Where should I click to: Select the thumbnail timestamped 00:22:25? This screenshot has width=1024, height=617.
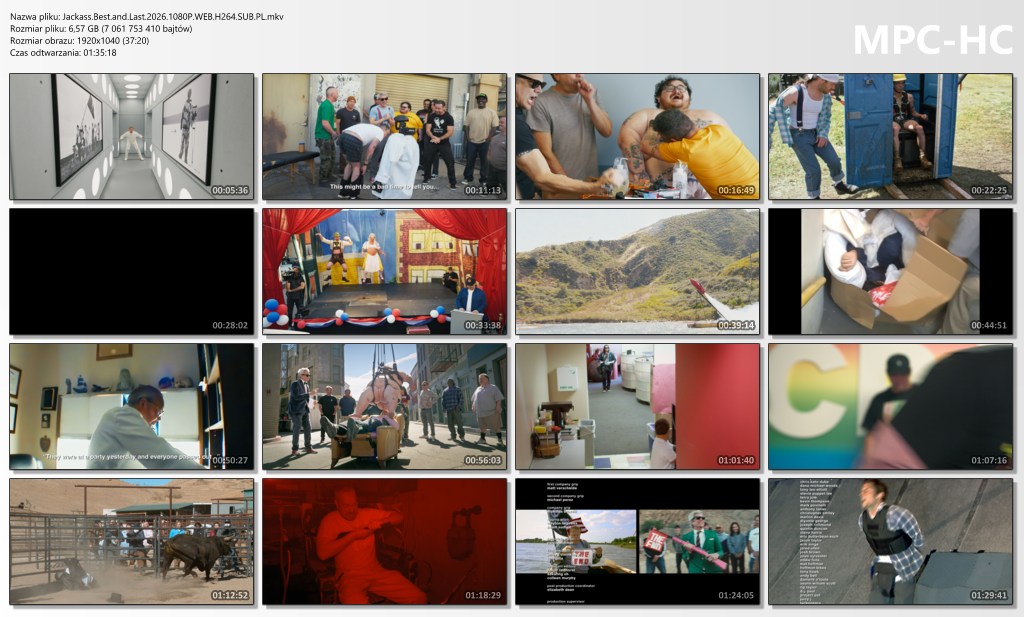click(891, 136)
